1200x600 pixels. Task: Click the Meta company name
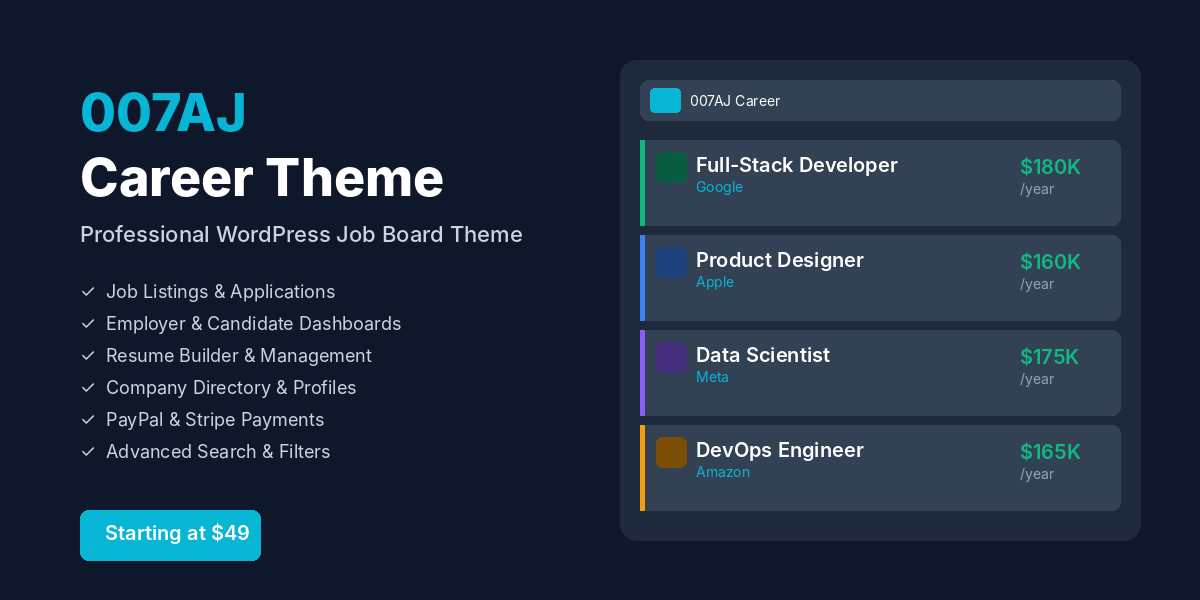coord(712,377)
